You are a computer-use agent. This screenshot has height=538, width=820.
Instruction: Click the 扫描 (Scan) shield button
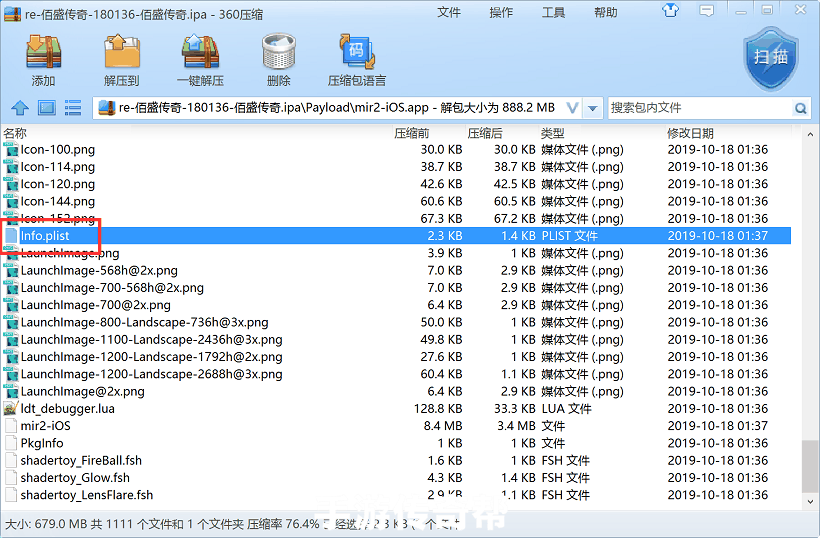[771, 59]
